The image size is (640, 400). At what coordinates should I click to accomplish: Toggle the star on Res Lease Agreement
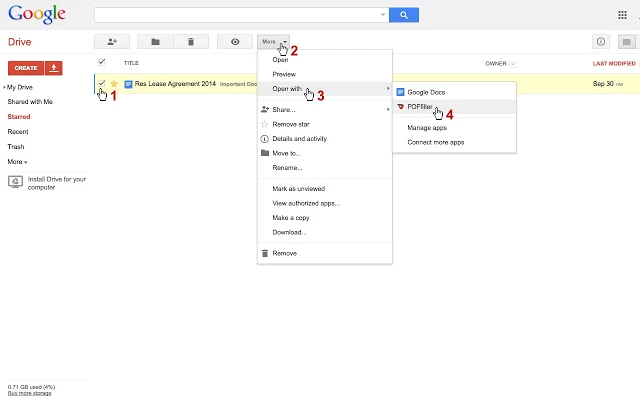pos(114,84)
